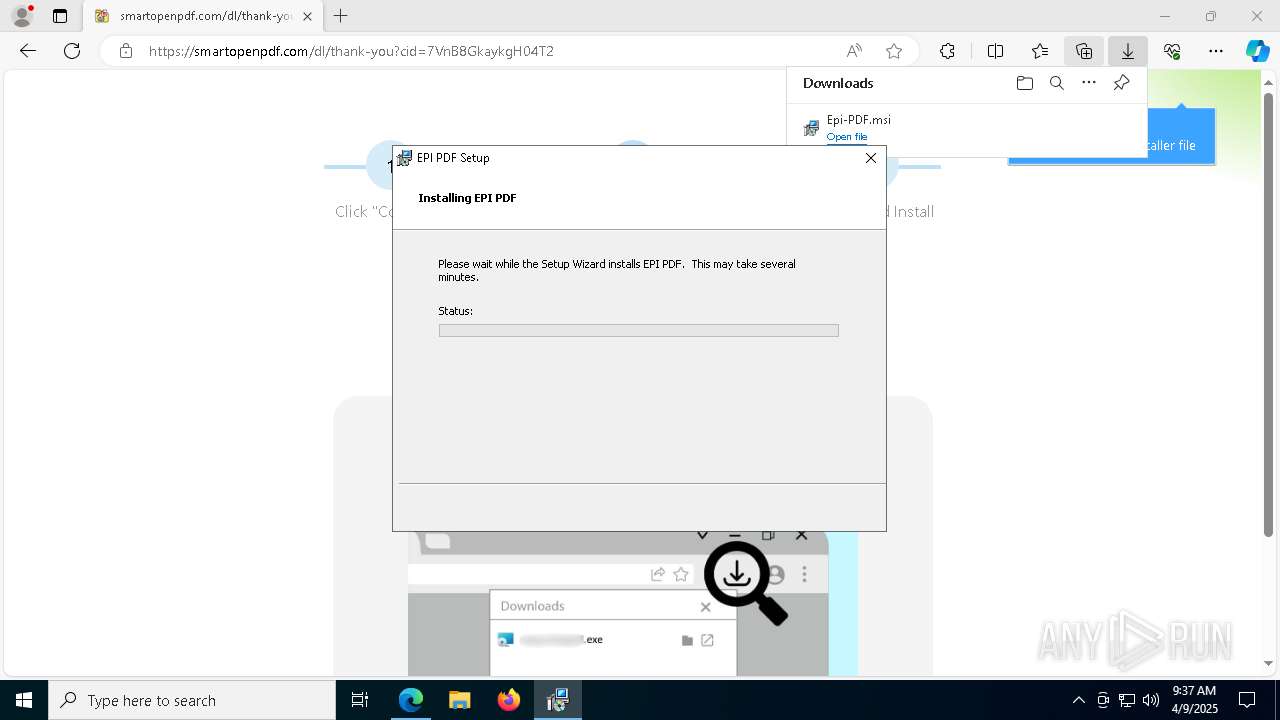1280x720 pixels.
Task: Click the installation status progress bar
Action: (638, 330)
